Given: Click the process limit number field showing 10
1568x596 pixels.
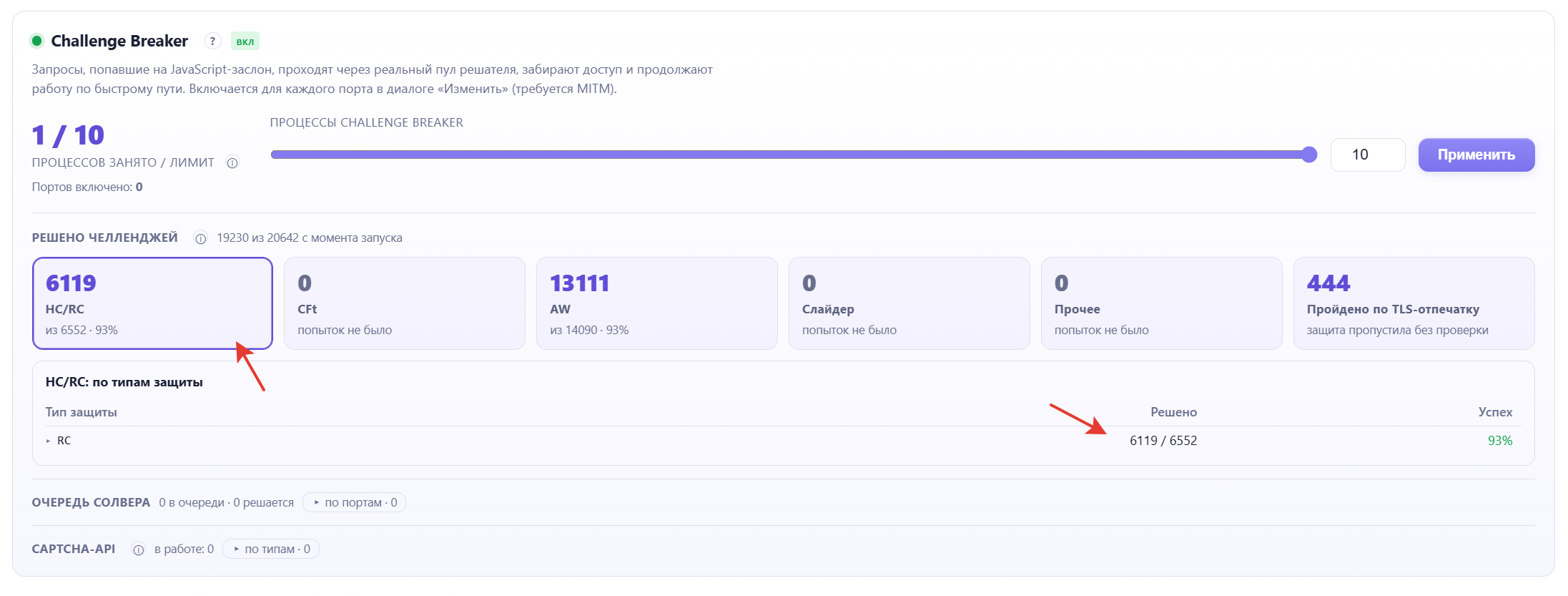Looking at the screenshot, I should 1368,155.
